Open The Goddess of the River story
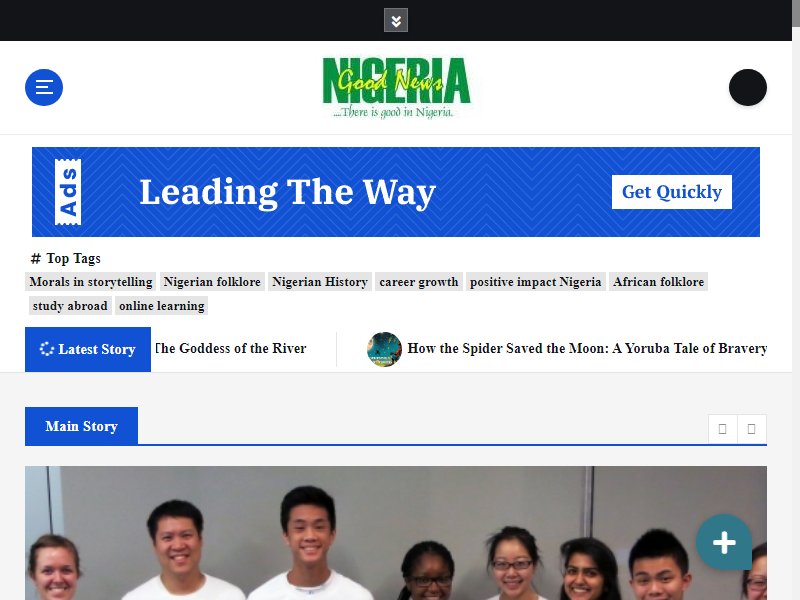This screenshot has height=600, width=800. coord(230,348)
